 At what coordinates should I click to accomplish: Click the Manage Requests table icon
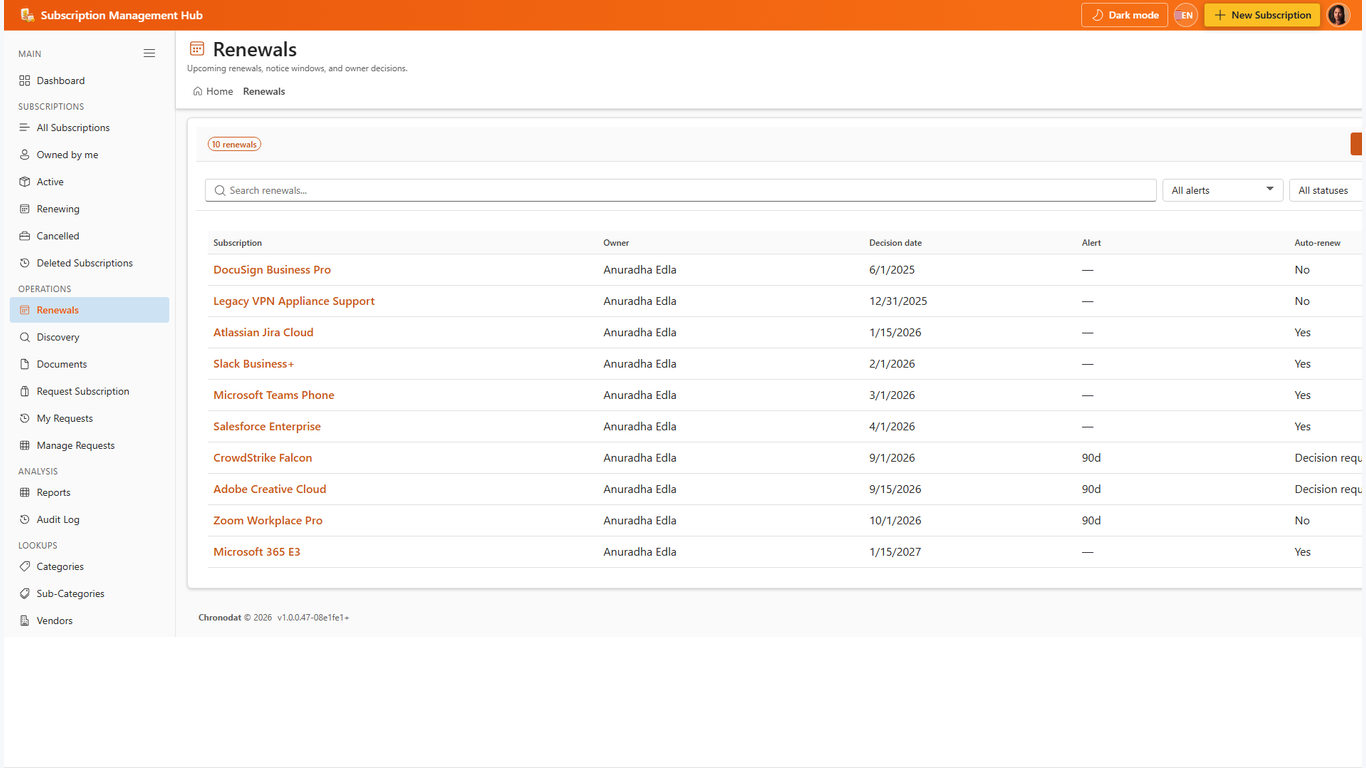coord(25,445)
